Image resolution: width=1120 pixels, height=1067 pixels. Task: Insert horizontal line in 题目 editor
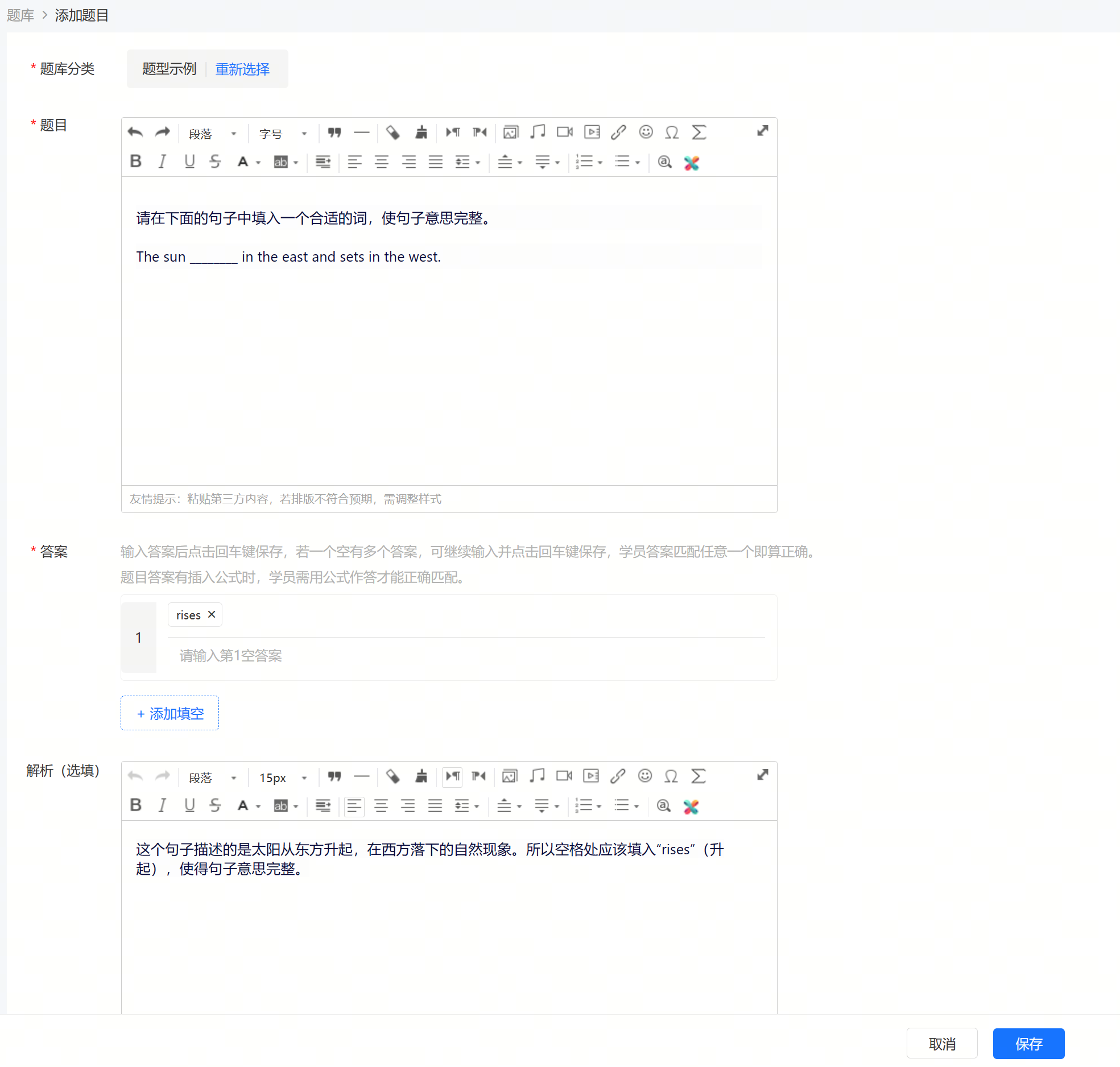tap(362, 133)
